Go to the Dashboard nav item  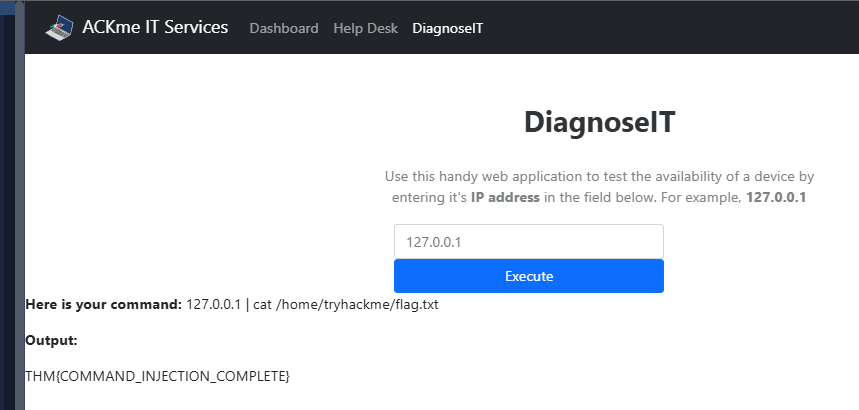(x=284, y=28)
